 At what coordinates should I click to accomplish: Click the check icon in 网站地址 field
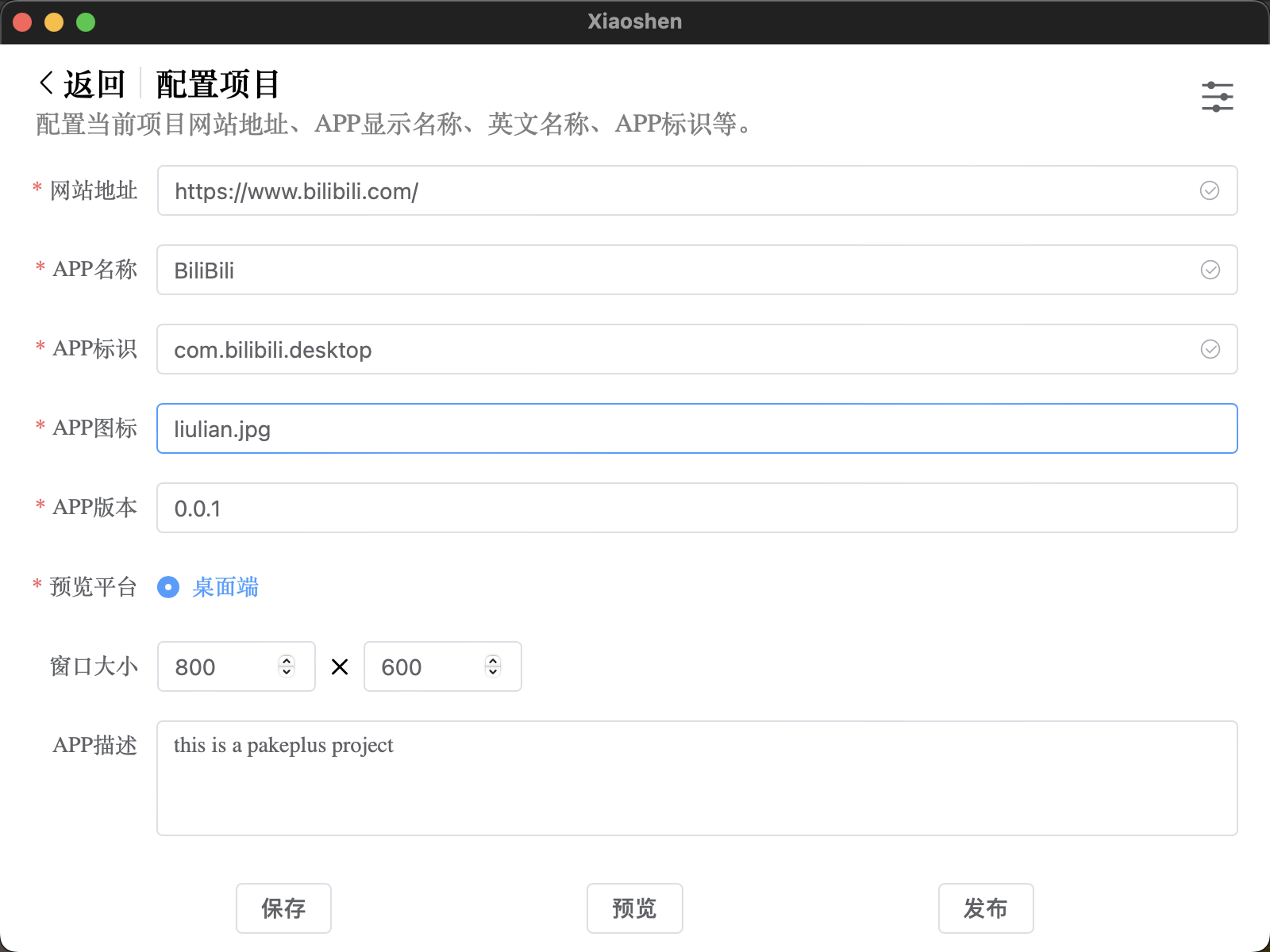click(1210, 190)
